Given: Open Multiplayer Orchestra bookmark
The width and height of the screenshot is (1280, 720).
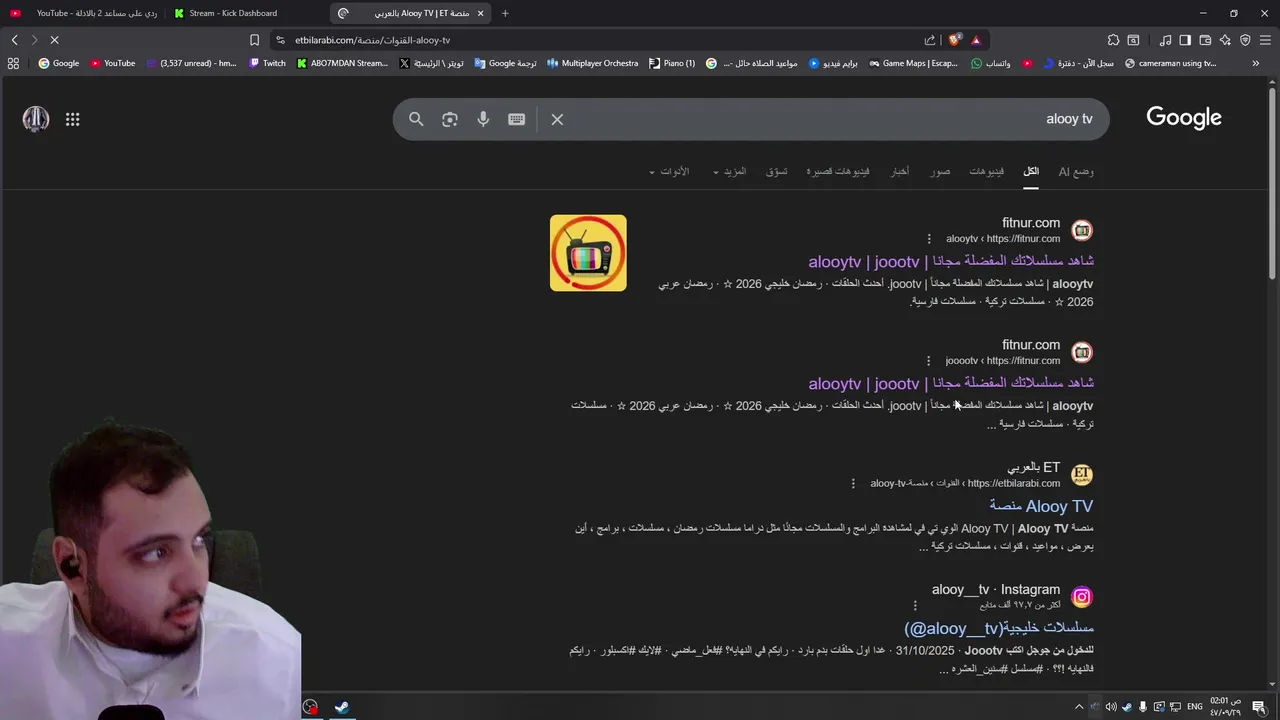Looking at the screenshot, I should point(592,63).
